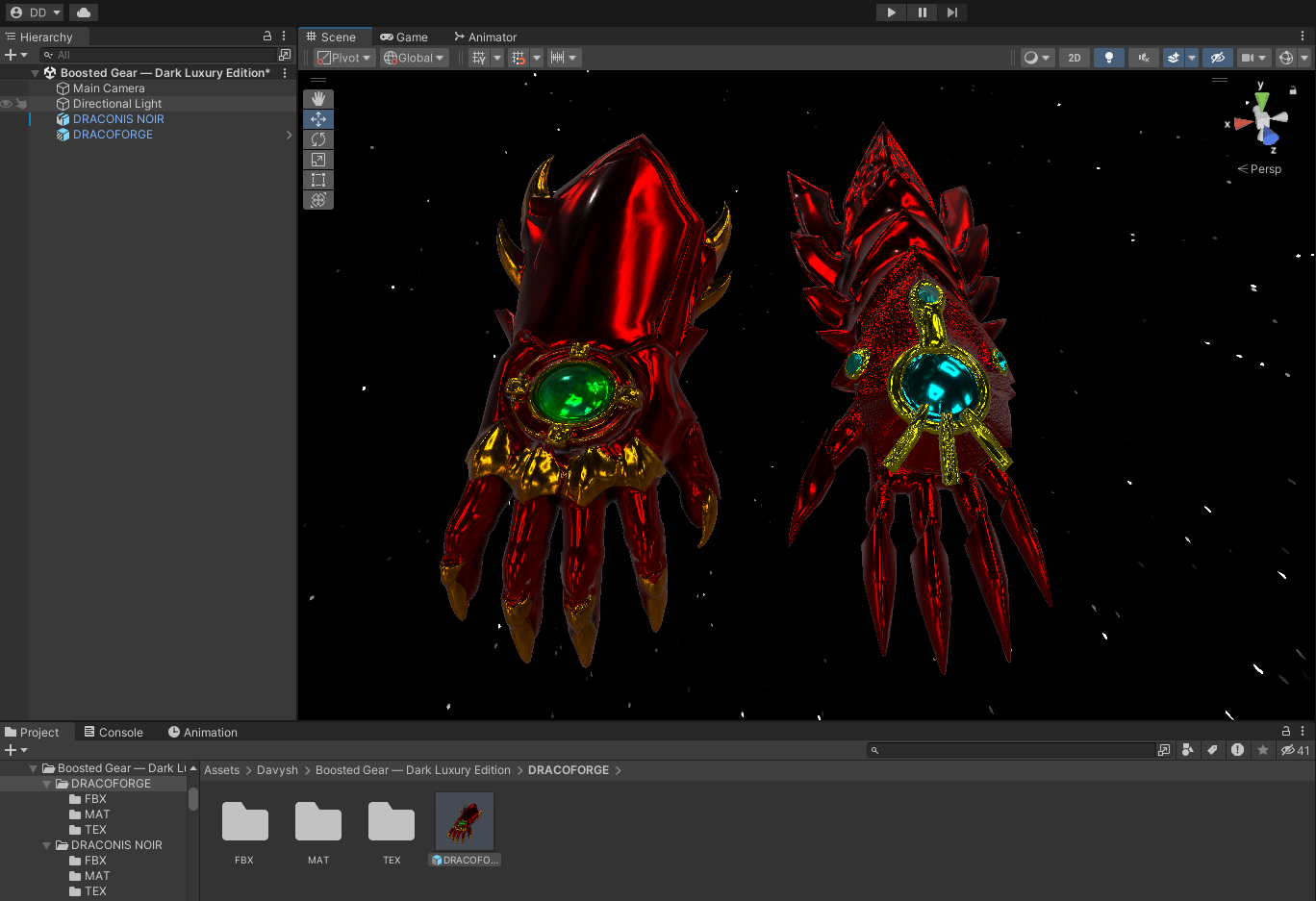Click the cloud services icon
The image size is (1316, 901).
coord(84,13)
